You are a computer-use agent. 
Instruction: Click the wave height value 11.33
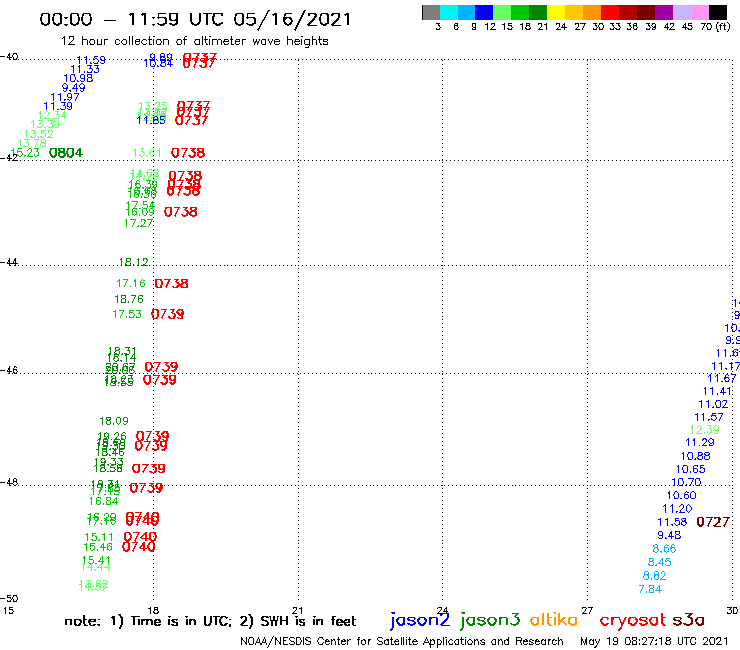click(x=85, y=69)
